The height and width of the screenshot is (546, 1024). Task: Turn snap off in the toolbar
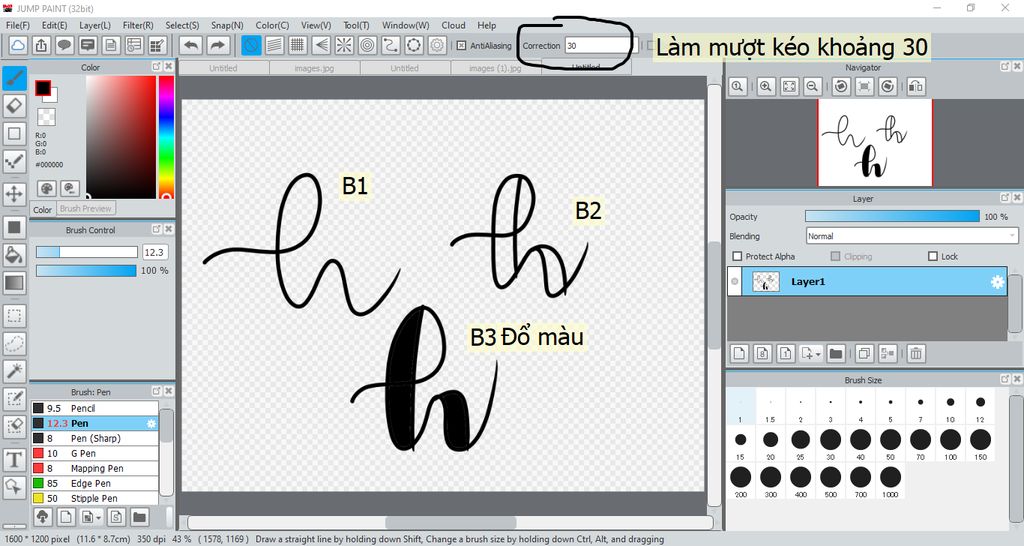point(251,45)
